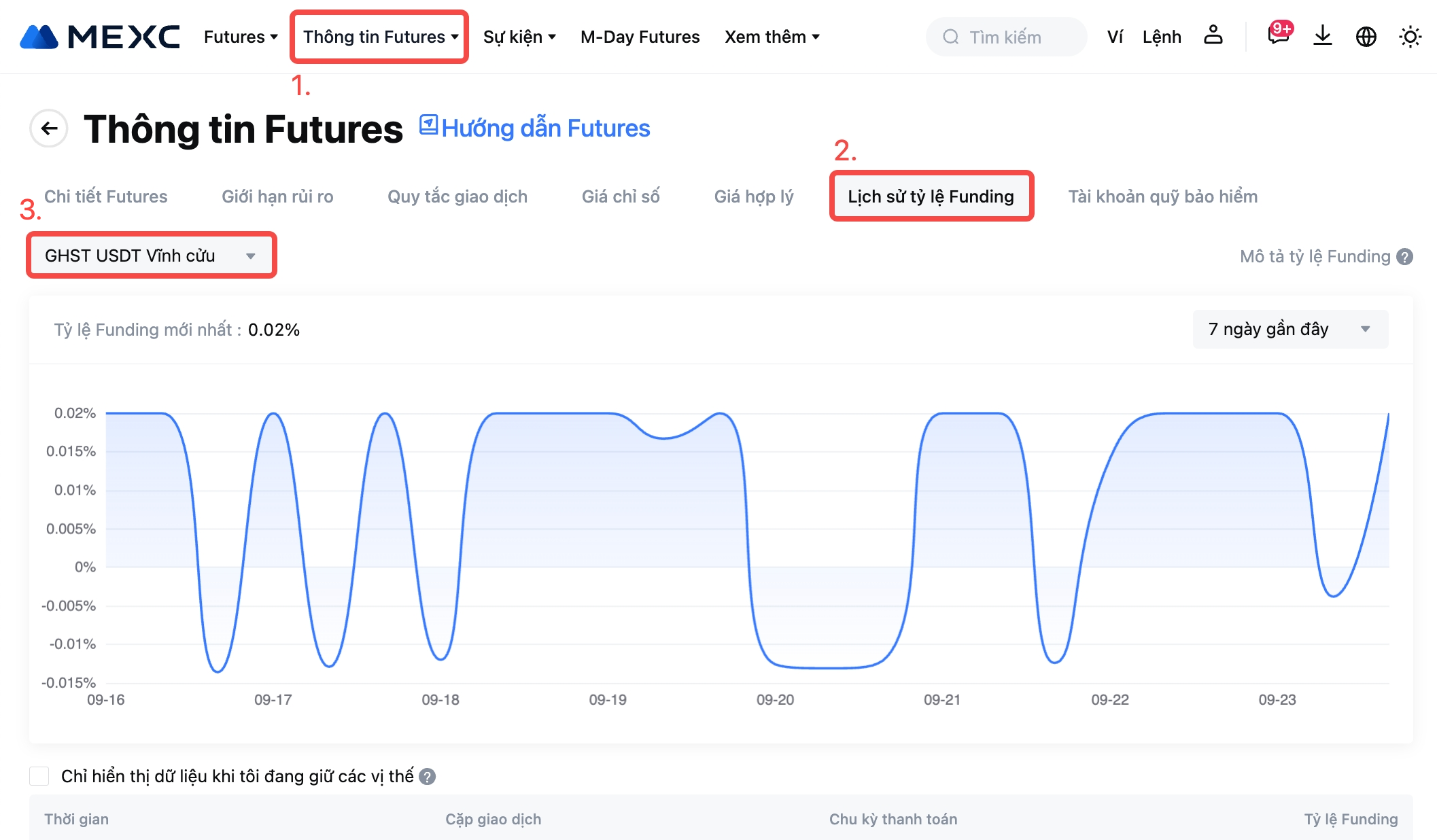
Task: Open the user profile icon
Action: 1213,36
